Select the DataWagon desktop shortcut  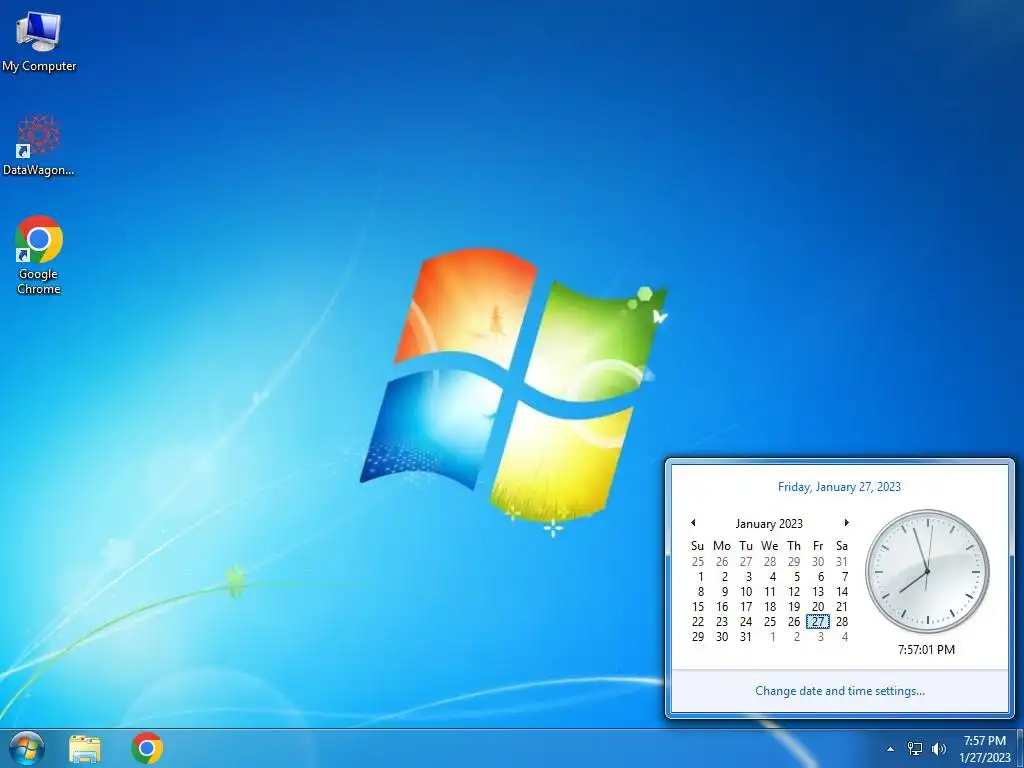coord(39,145)
